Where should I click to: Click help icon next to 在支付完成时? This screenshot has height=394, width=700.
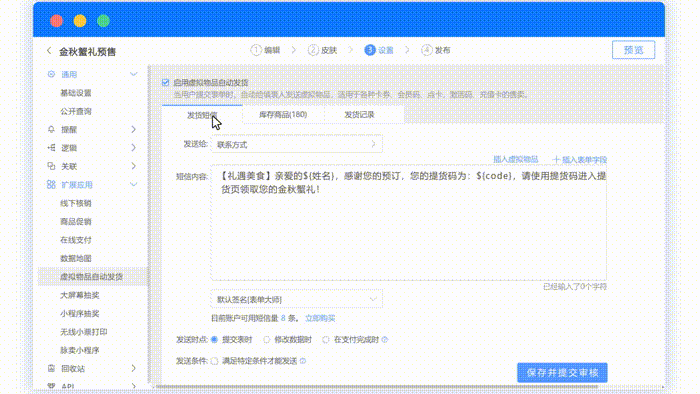click(x=385, y=340)
